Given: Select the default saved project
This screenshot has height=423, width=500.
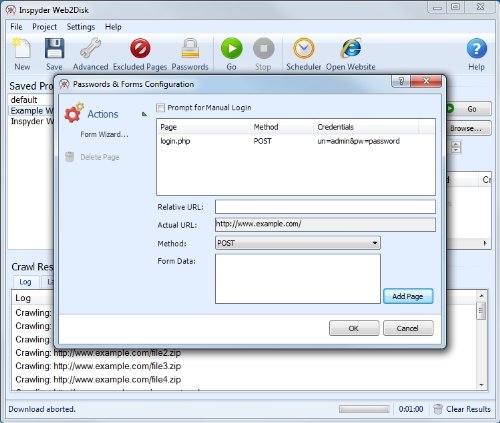Looking at the screenshot, I should (x=24, y=100).
